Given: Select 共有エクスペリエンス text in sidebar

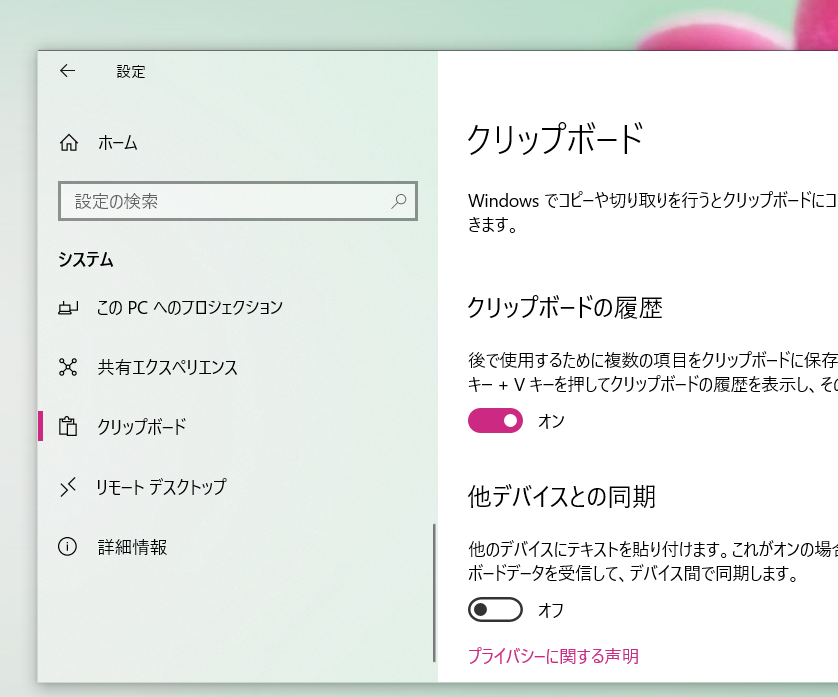Looking at the screenshot, I should click(x=167, y=367).
